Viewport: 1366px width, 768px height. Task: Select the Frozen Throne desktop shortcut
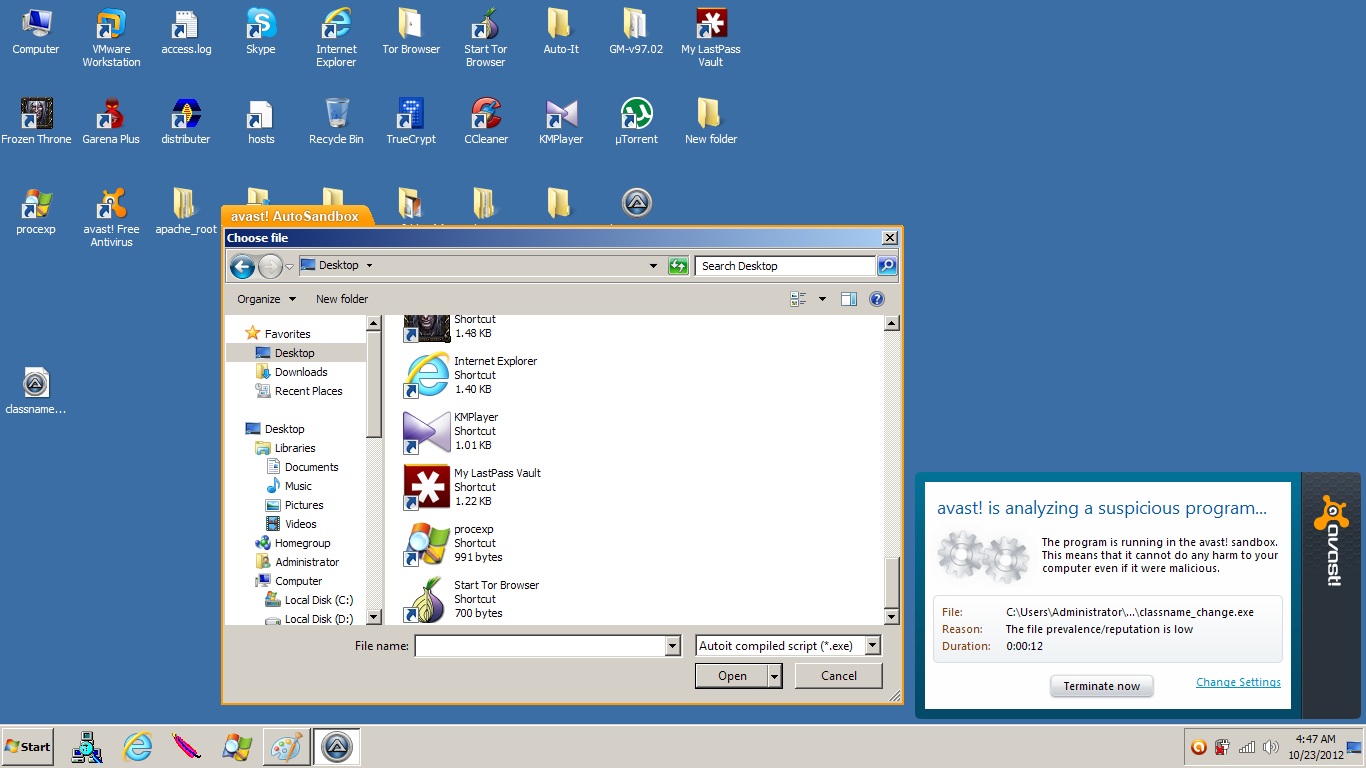(36, 122)
